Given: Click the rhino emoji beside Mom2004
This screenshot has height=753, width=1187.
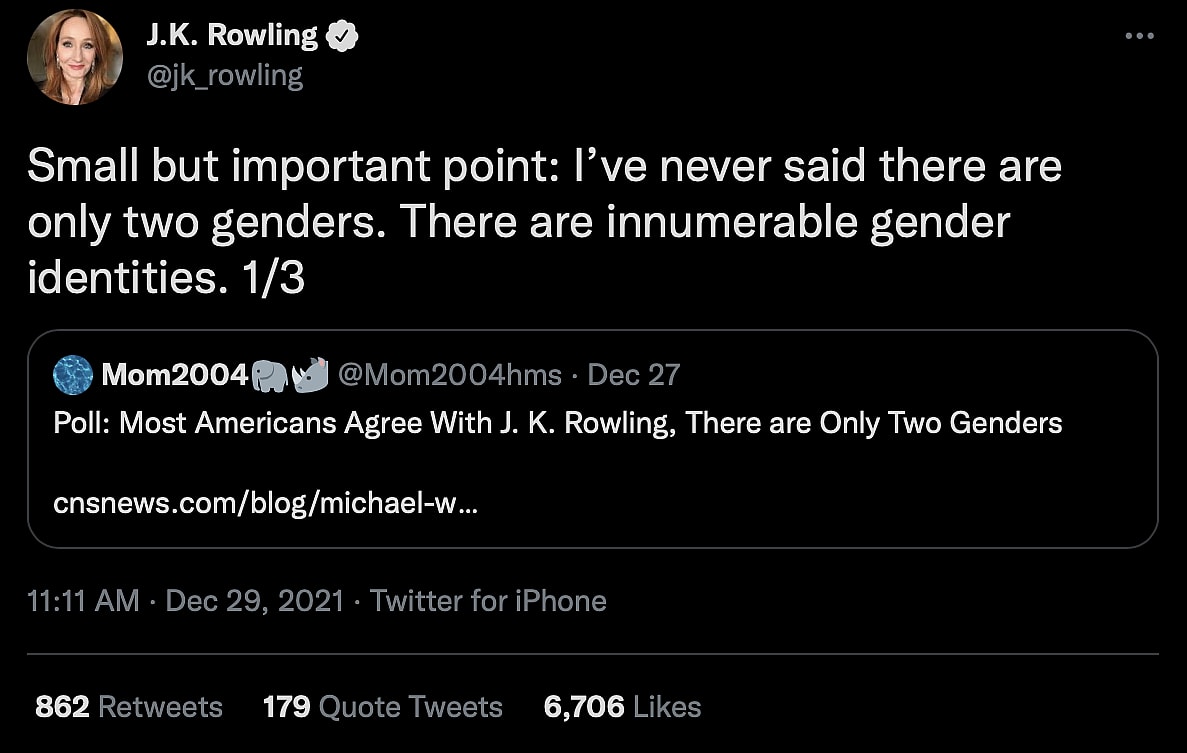Looking at the screenshot, I should tap(310, 375).
